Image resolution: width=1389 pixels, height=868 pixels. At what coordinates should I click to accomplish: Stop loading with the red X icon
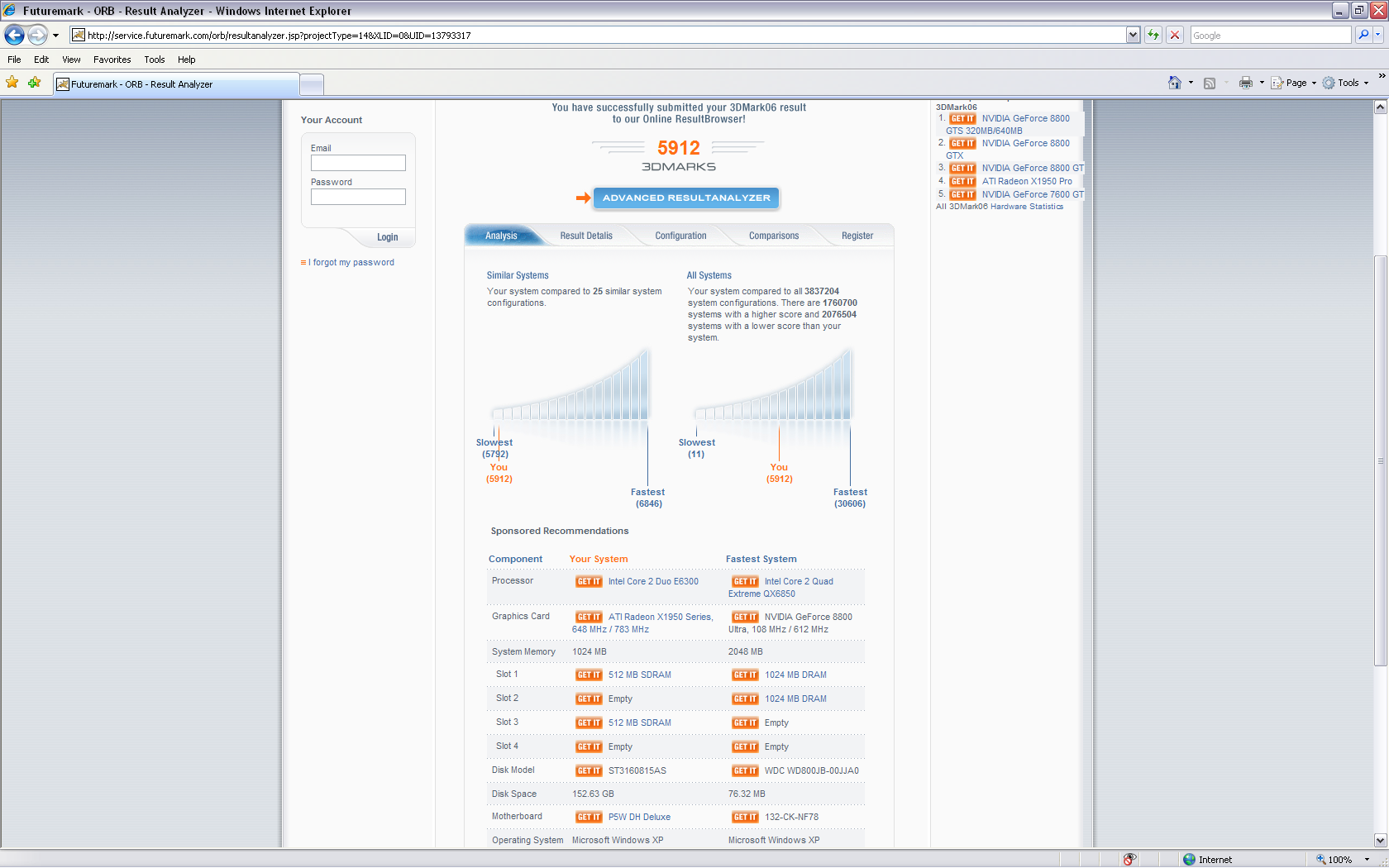[x=1174, y=35]
